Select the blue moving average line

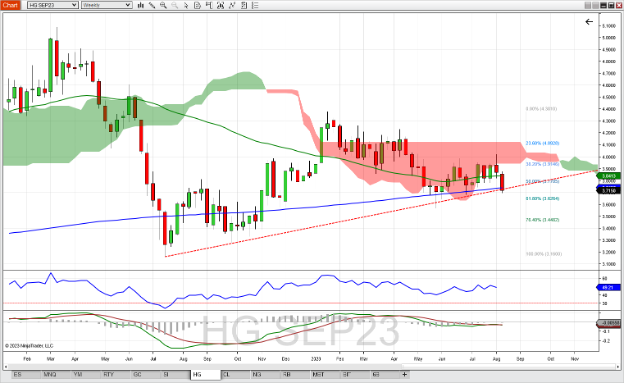coord(255,211)
